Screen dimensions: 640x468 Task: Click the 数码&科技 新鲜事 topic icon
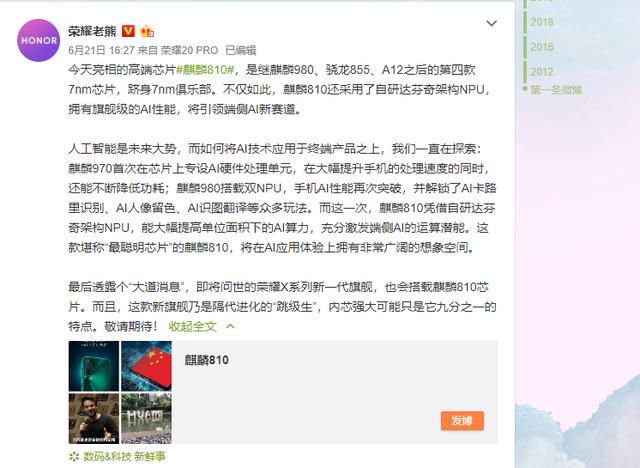pos(74,457)
